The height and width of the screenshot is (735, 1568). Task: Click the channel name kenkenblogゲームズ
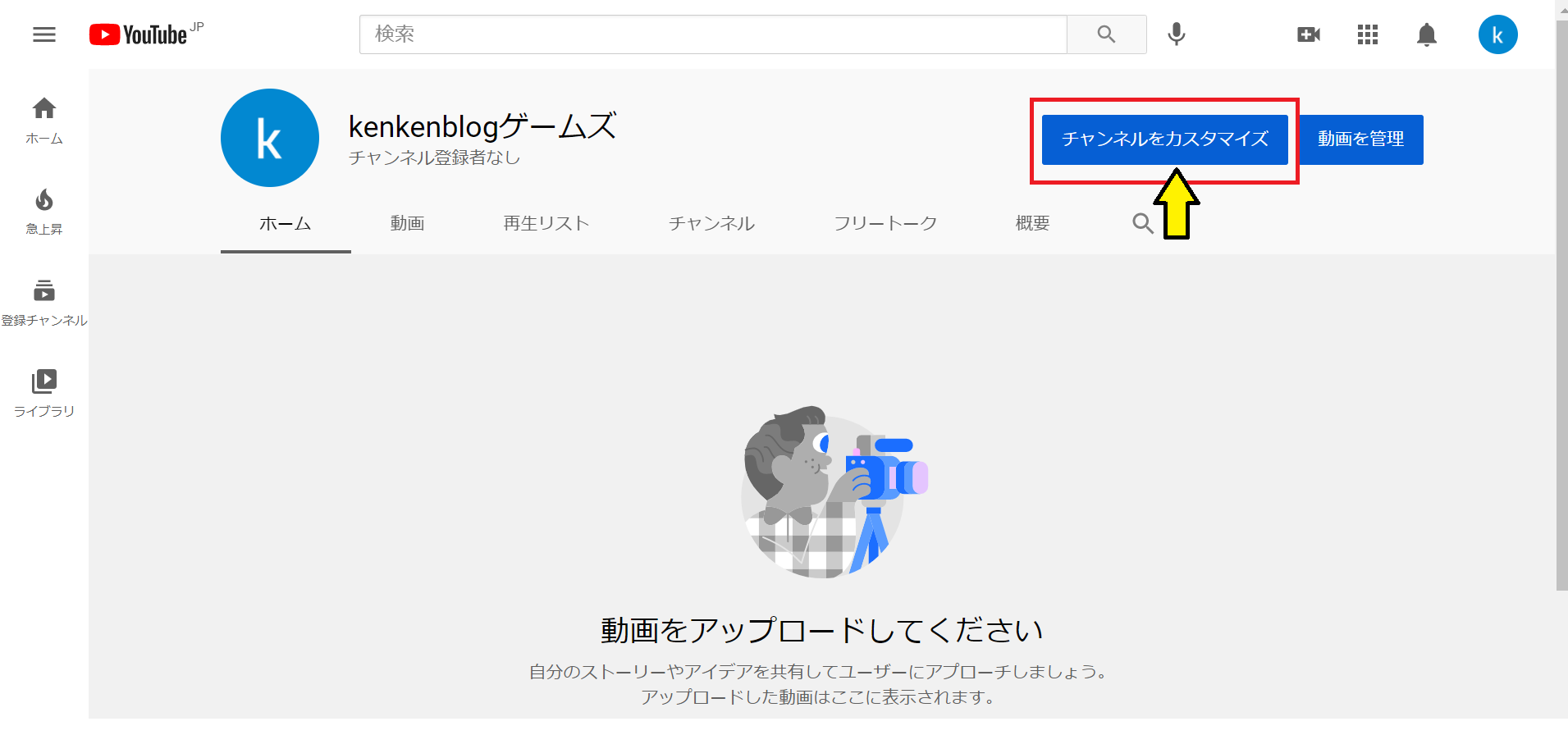[x=482, y=126]
